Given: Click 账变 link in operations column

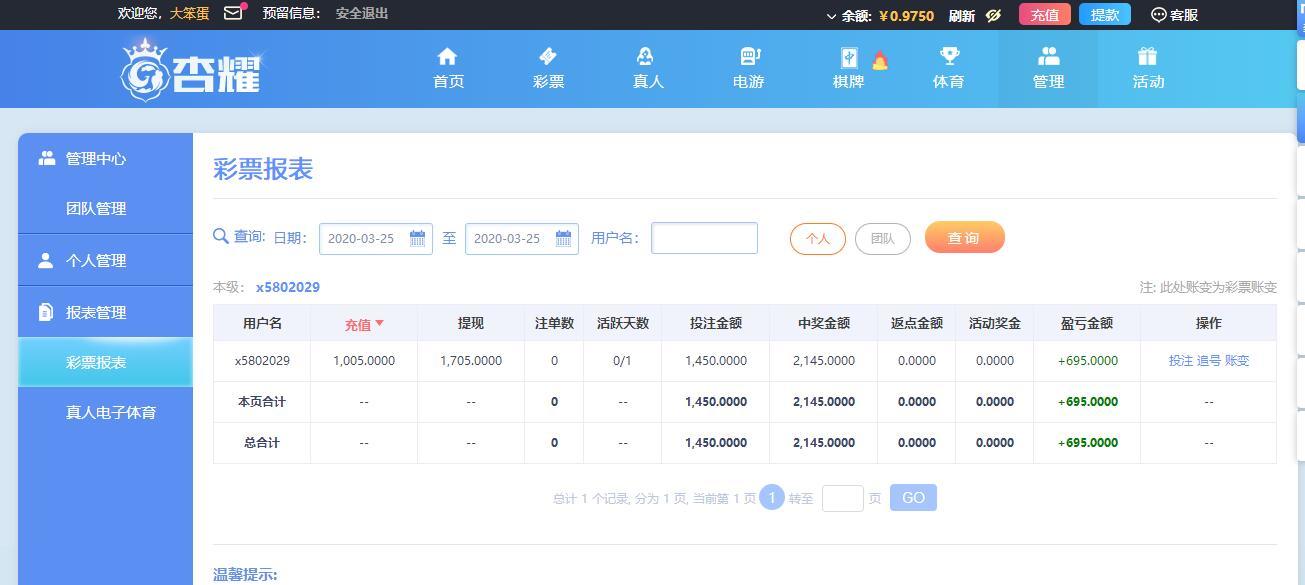Looking at the screenshot, I should click(1237, 361).
